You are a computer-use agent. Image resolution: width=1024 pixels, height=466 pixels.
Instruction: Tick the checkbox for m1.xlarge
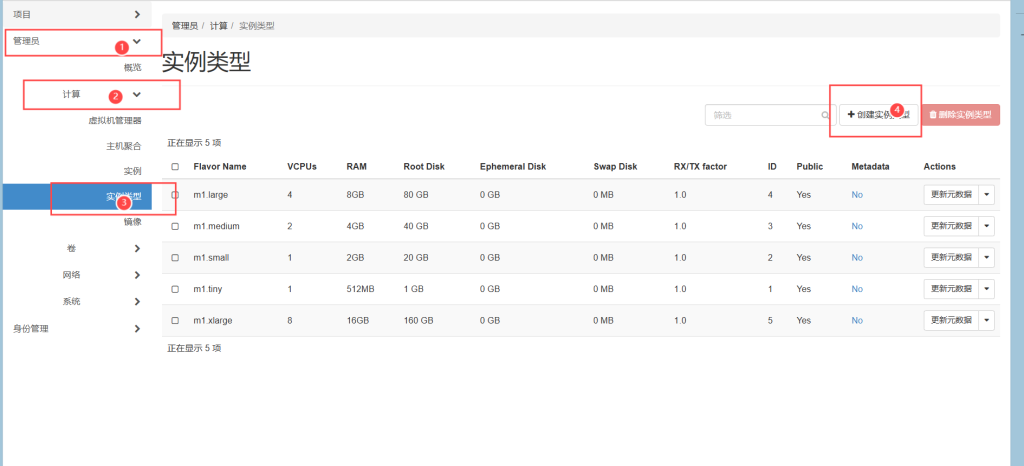coord(176,320)
